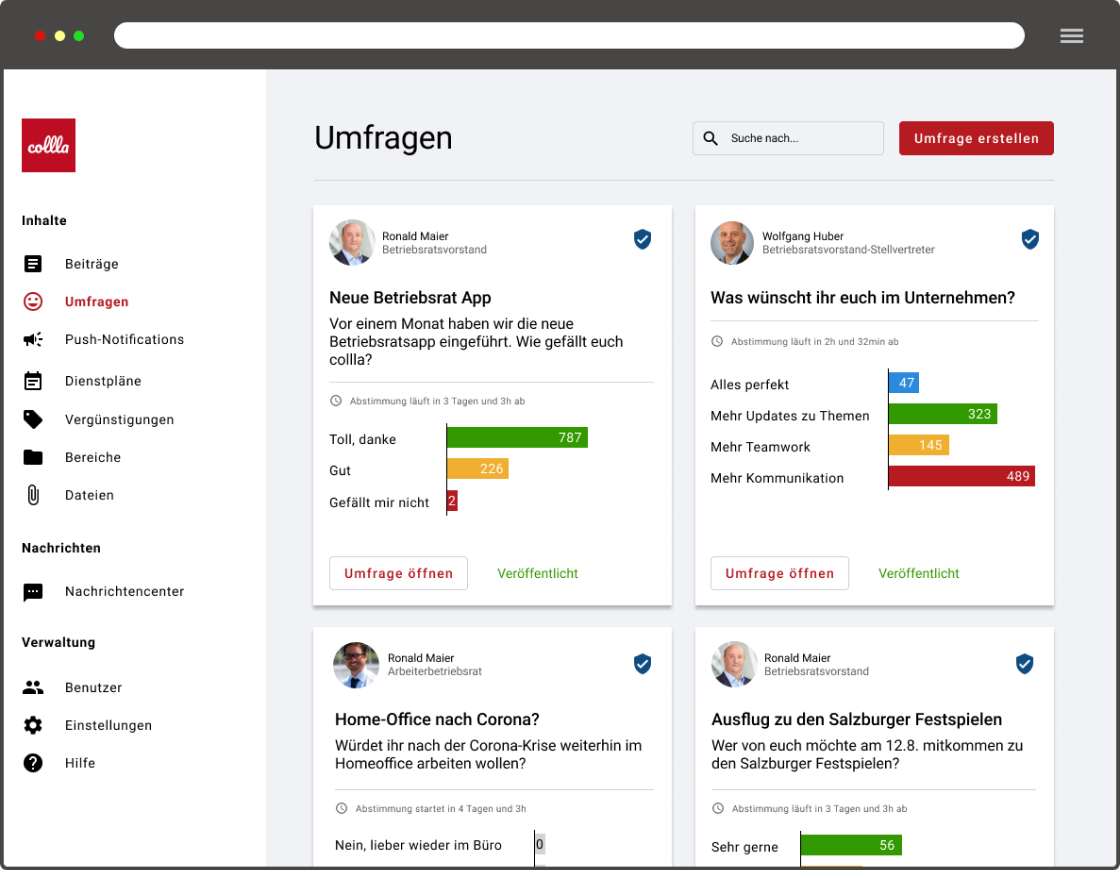This screenshot has width=1120, height=870.
Task: Click the Einstellungen gear icon
Action: [x=33, y=726]
